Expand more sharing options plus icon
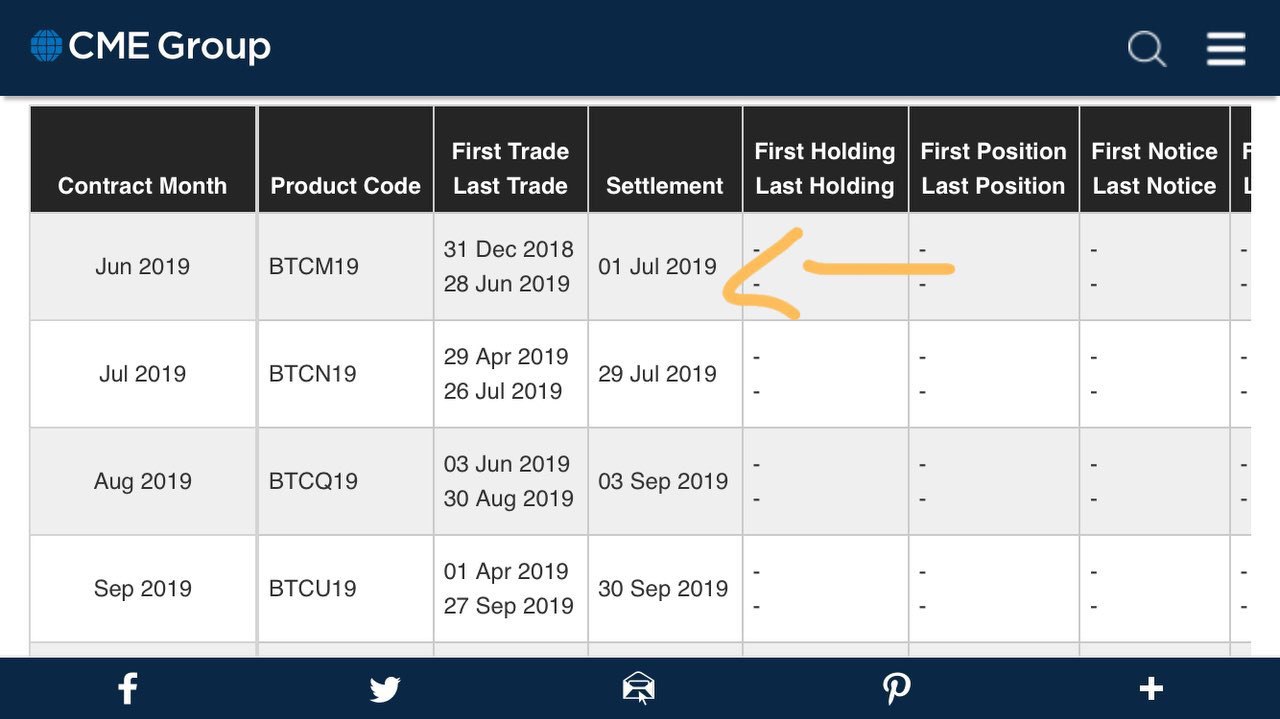Screen dimensions: 1280x719 1151,688
